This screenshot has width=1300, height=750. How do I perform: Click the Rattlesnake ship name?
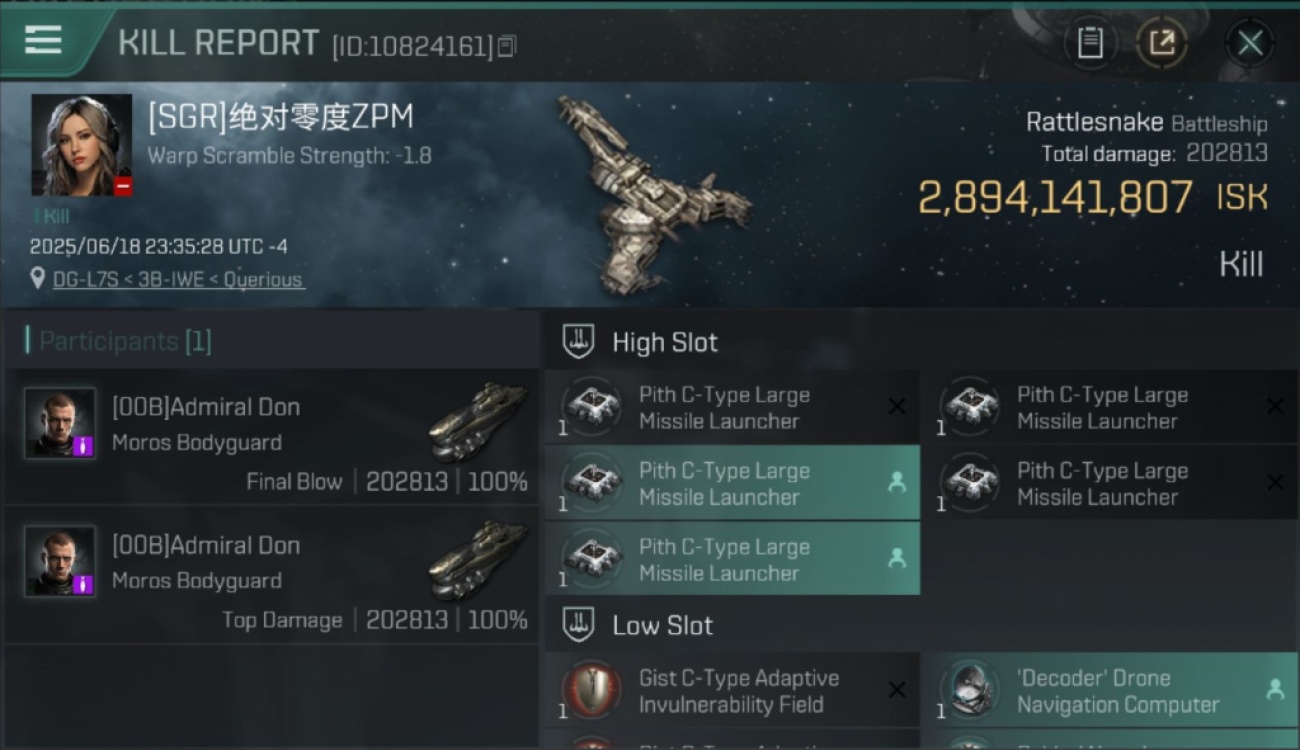[x=1094, y=122]
